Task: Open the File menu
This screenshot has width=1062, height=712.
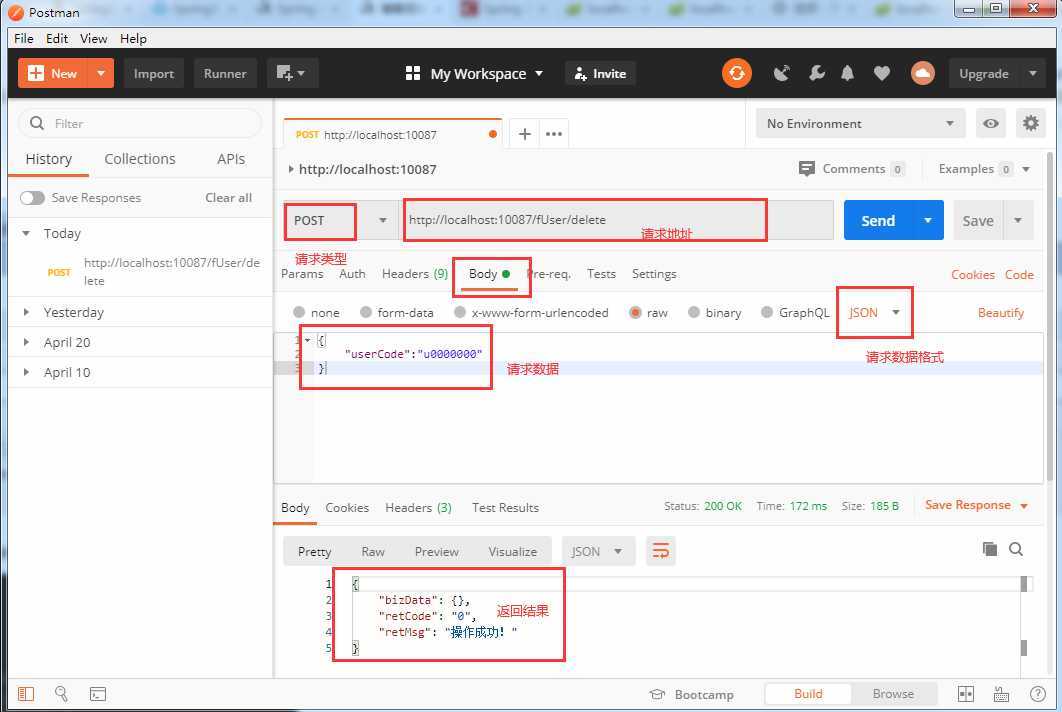Action: coord(24,39)
